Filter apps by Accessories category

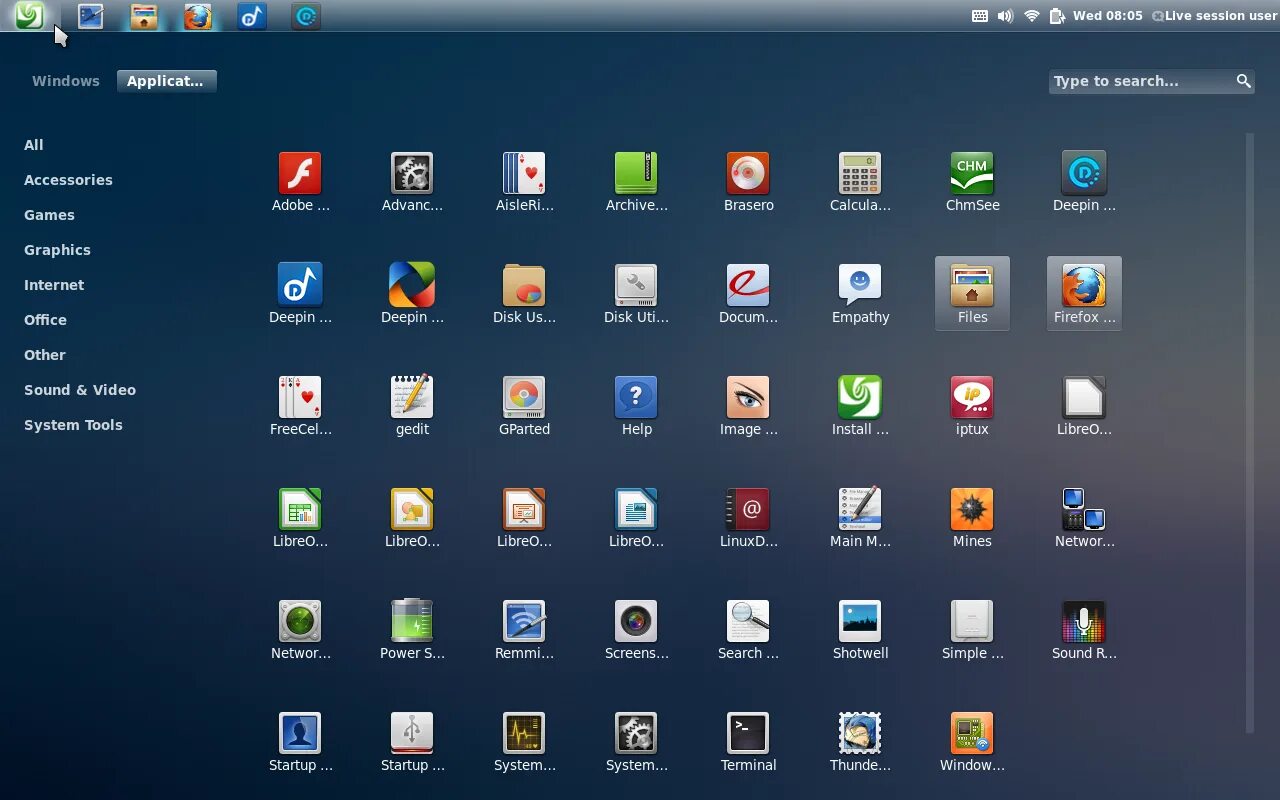[x=68, y=180]
